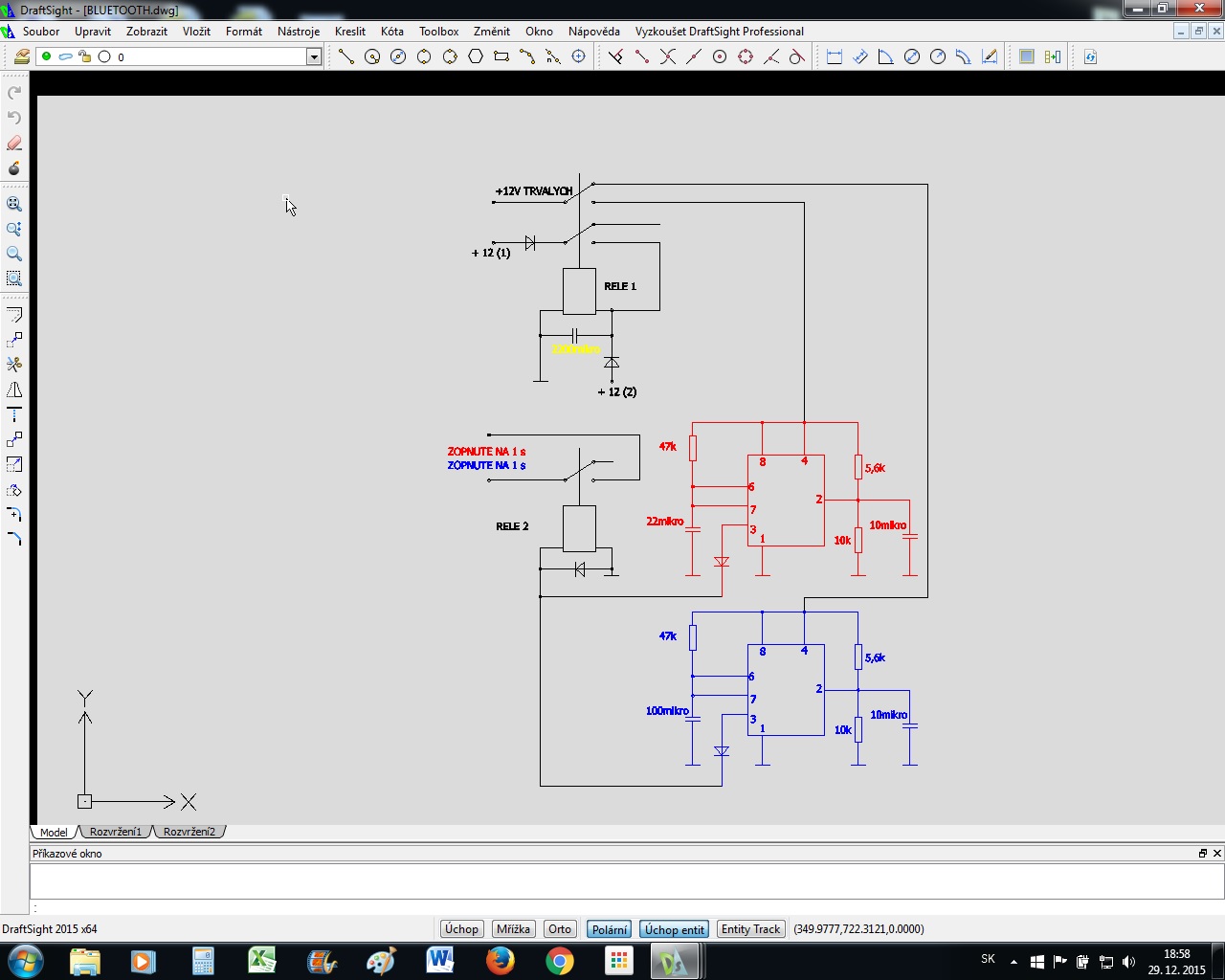Viewport: 1225px width, 980px height.
Task: Toggle Orto mode in status bar
Action: (560, 929)
